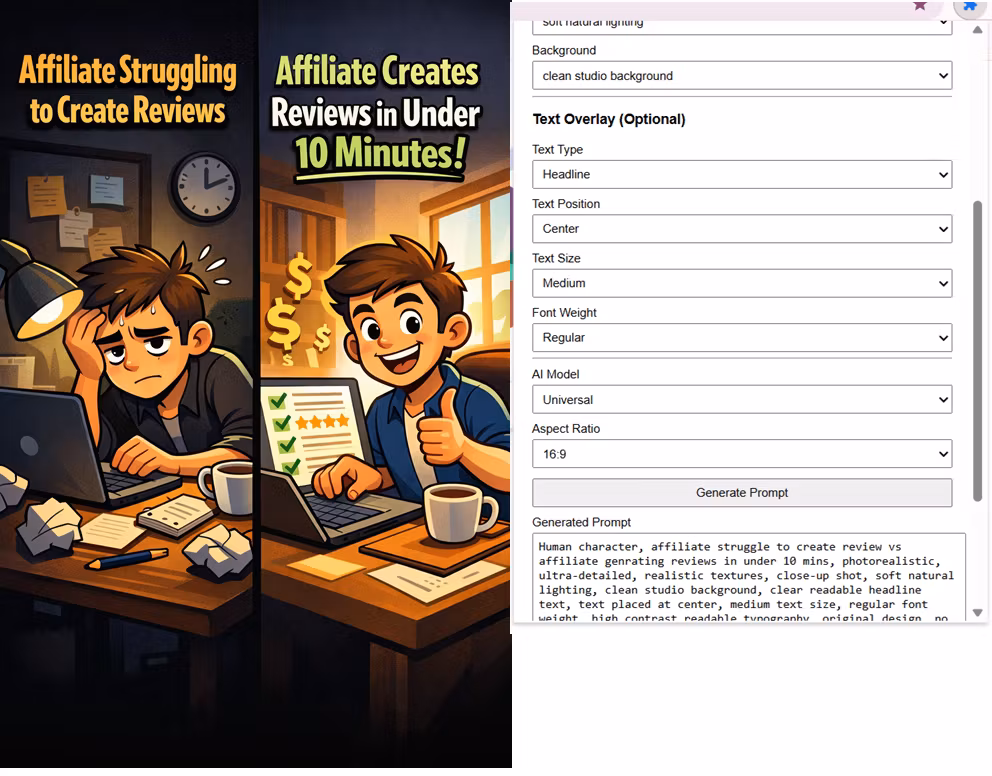Screen dimensions: 992x776
Task: Expand the Text Position dropdown
Action: pos(741,229)
